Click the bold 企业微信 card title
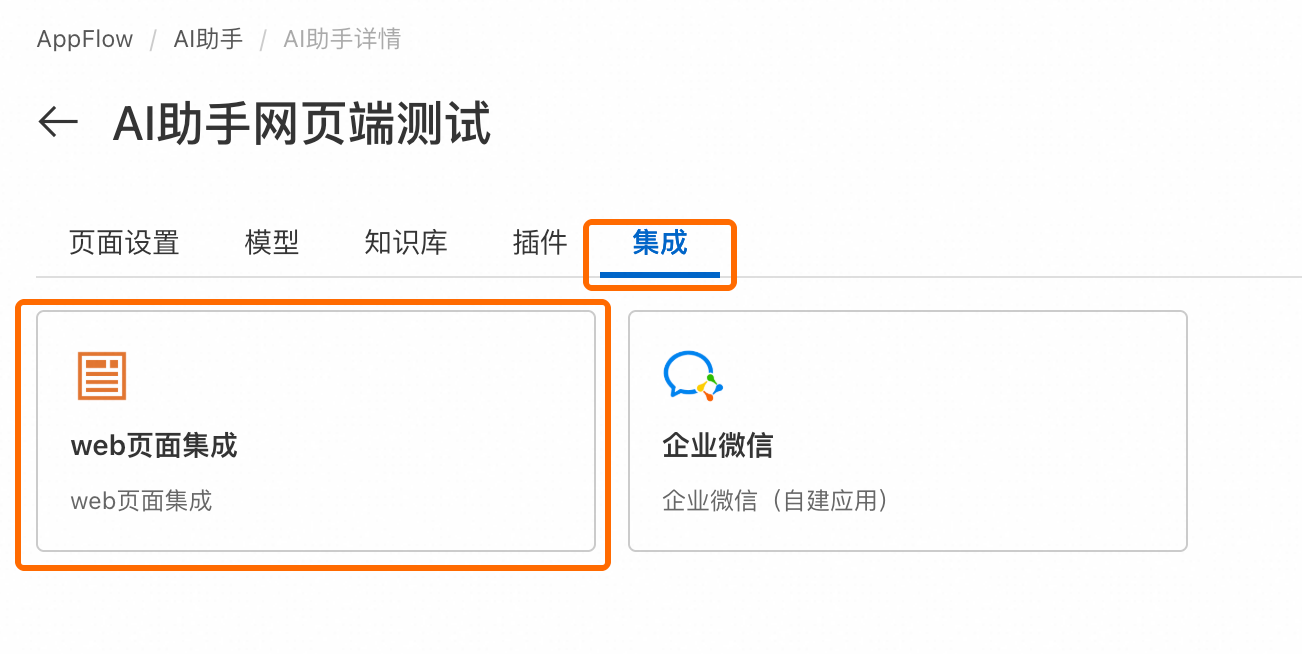The image size is (1302, 654). [x=718, y=445]
